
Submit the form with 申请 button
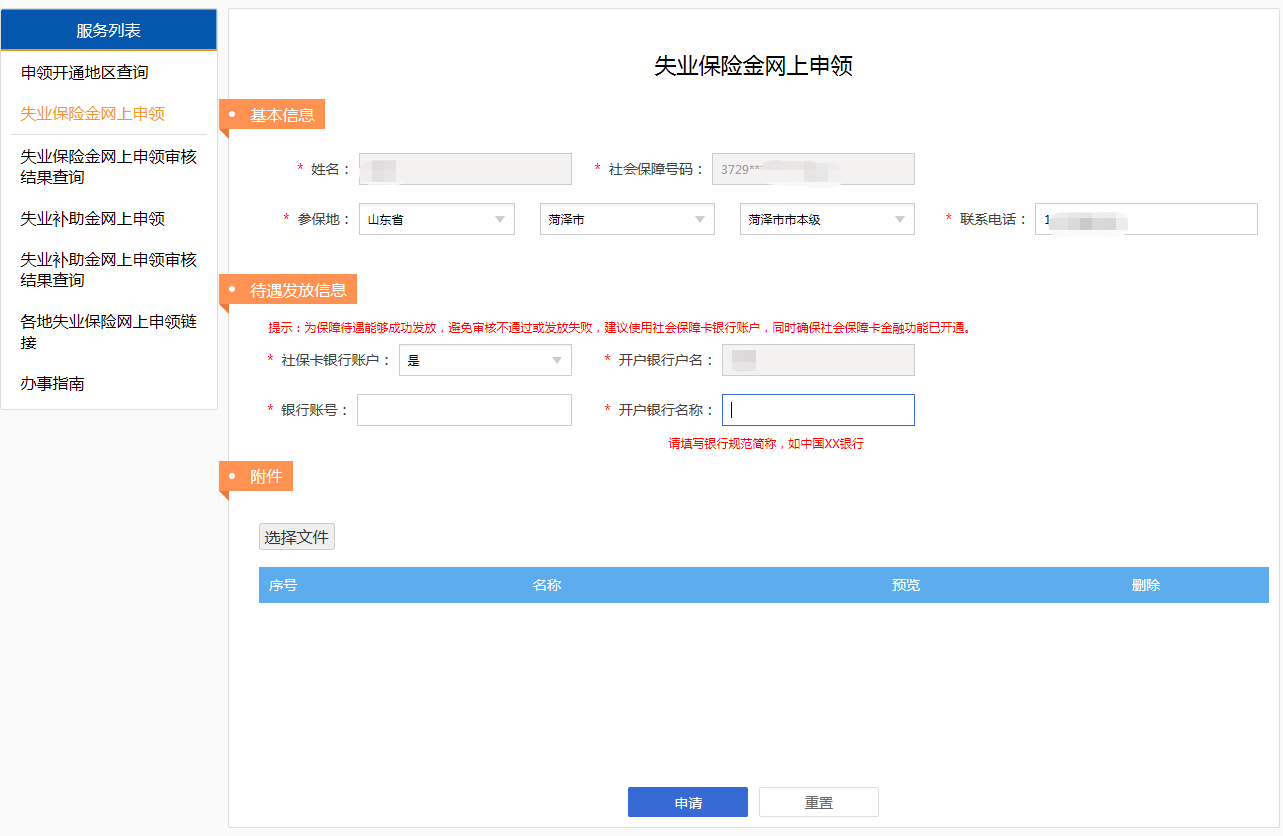click(687, 802)
